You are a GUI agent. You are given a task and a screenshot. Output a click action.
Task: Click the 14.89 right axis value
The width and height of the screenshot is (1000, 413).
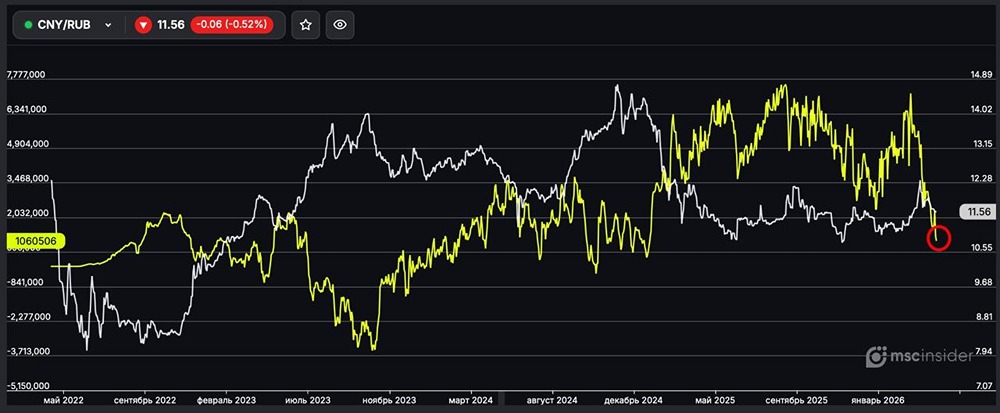click(980, 75)
